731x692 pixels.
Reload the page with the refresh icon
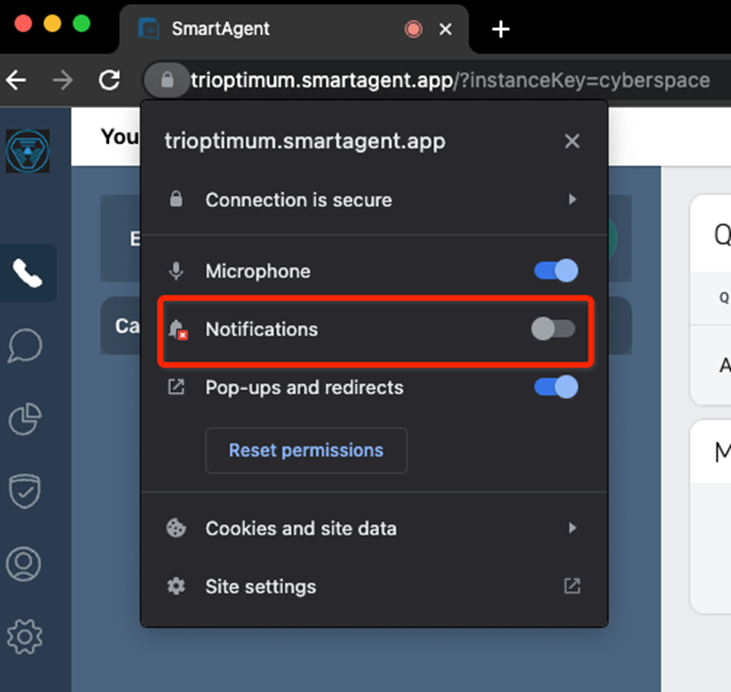pyautogui.click(x=109, y=80)
